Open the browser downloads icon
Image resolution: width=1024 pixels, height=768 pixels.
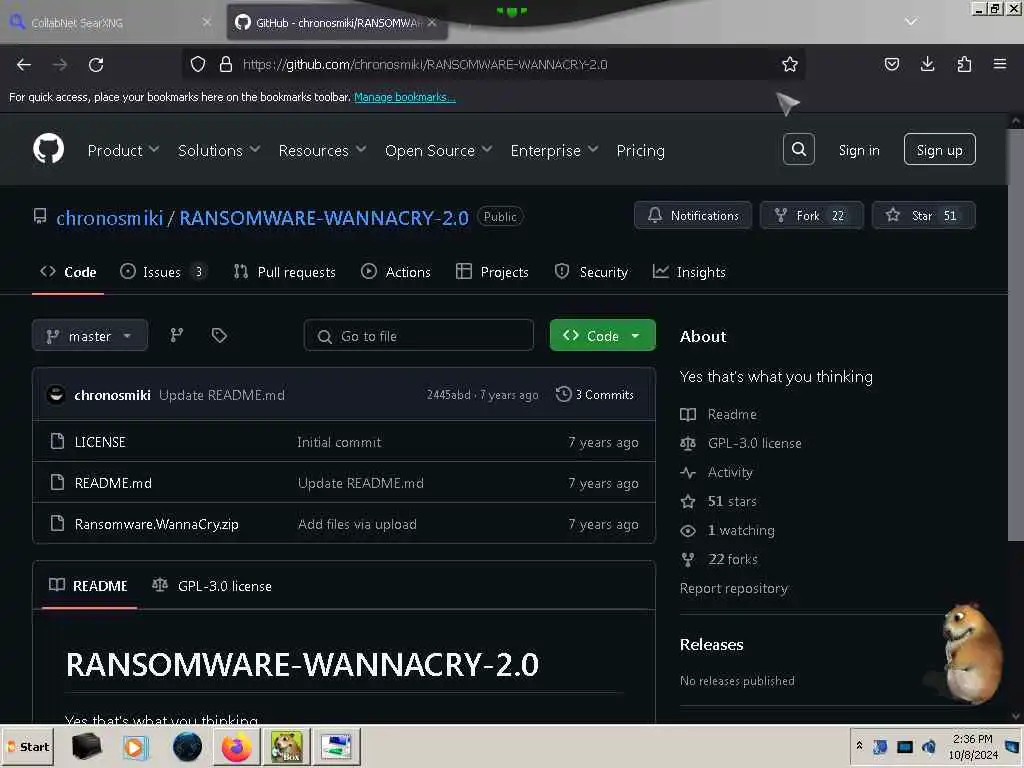[x=927, y=64]
